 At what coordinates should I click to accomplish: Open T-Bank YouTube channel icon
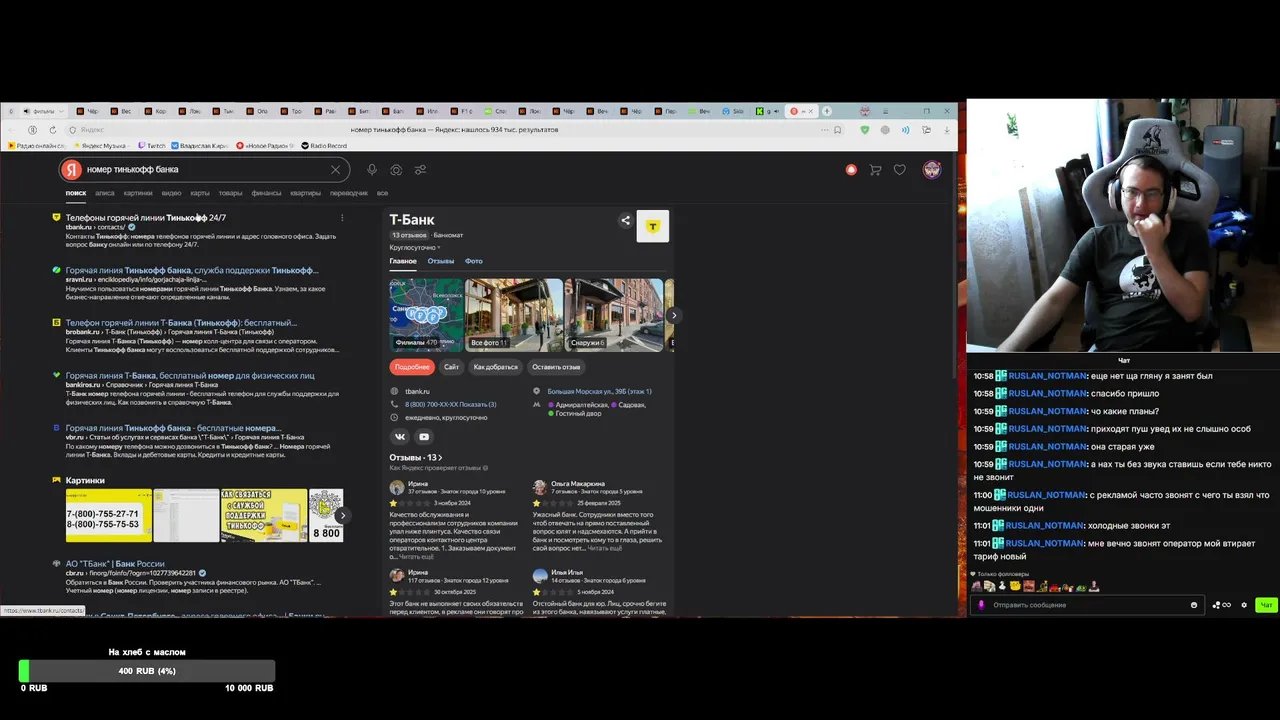424,436
